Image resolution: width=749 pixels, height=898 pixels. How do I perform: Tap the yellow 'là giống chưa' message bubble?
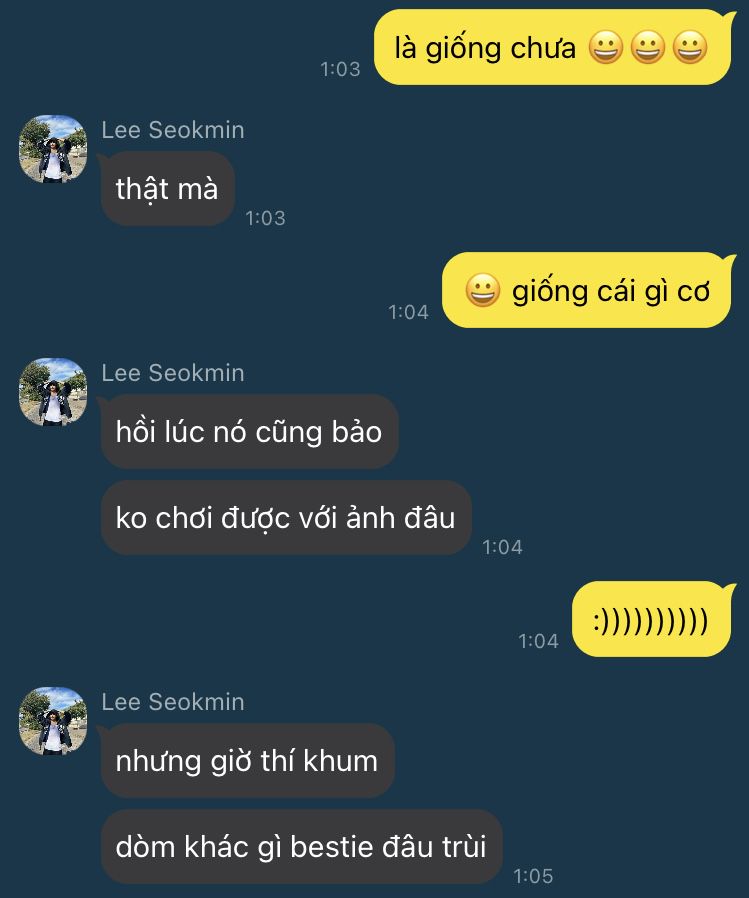click(554, 48)
